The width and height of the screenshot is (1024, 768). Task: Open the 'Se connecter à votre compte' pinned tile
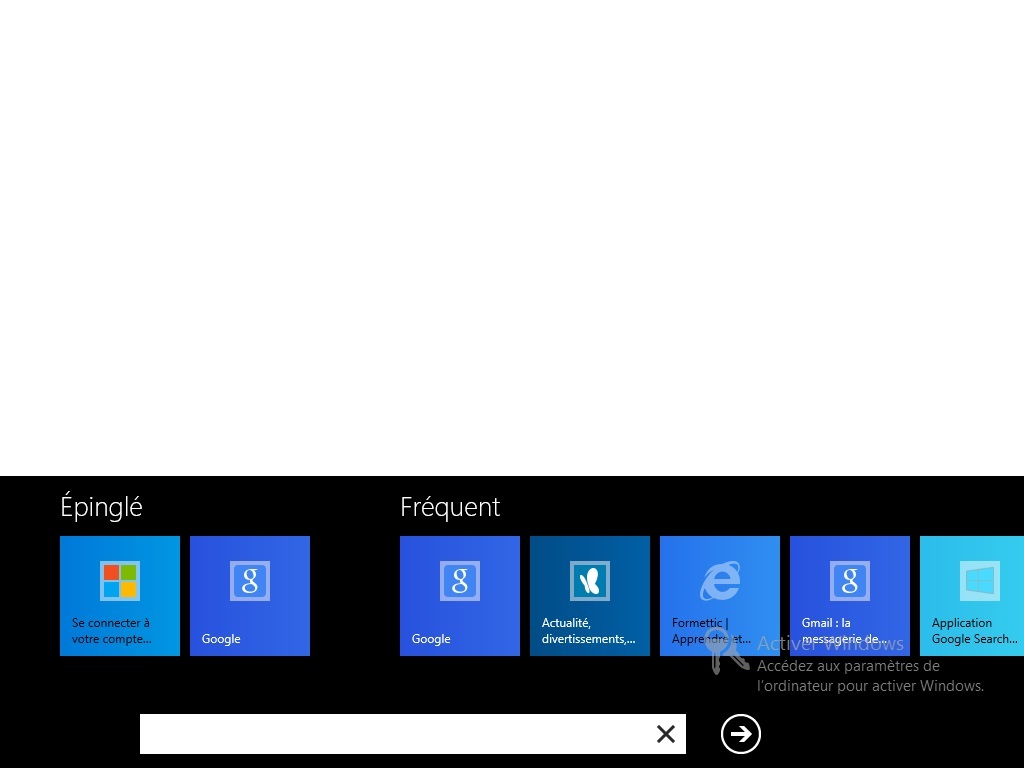coord(120,596)
